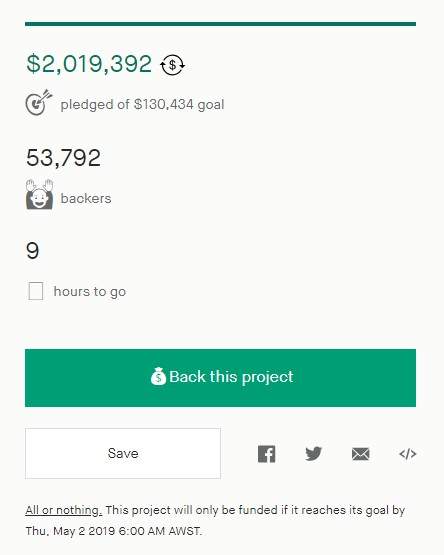Click the green funding progress bar
444x555 pixels.
(x=220, y=24)
